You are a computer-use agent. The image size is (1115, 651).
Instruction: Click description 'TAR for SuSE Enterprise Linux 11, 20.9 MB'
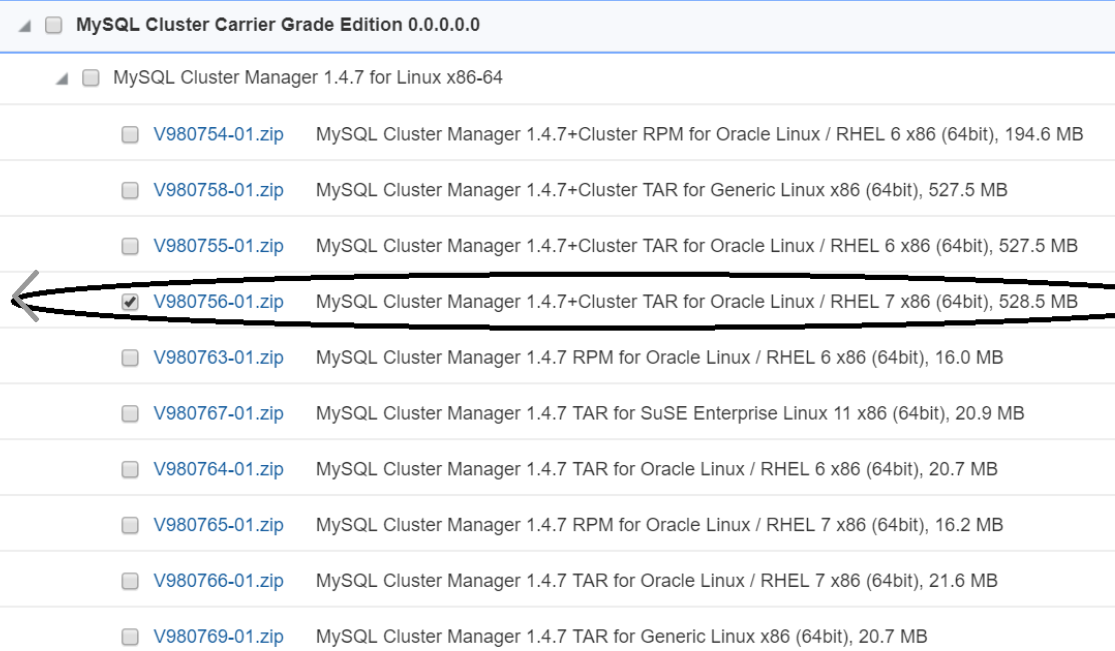[670, 413]
